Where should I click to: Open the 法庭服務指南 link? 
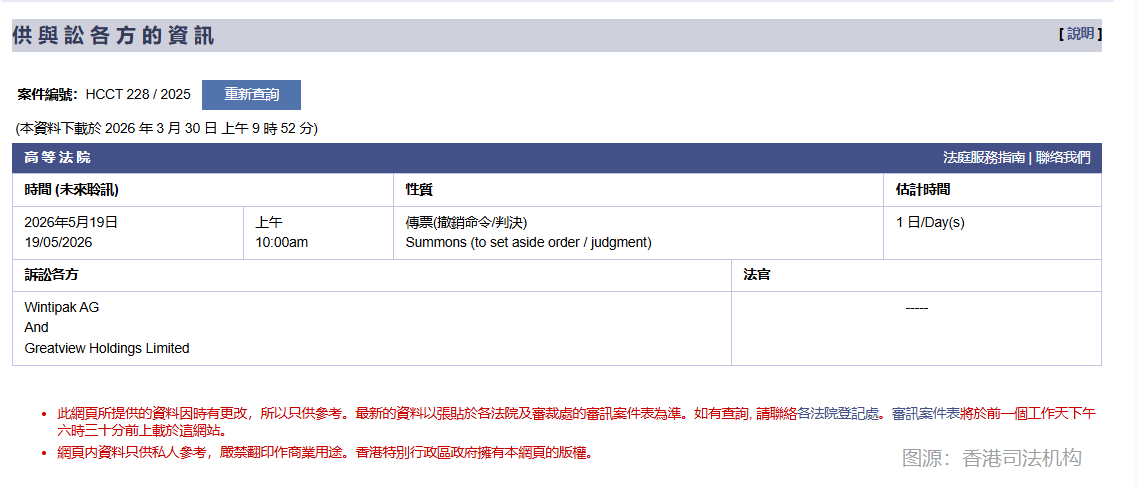tap(984, 158)
